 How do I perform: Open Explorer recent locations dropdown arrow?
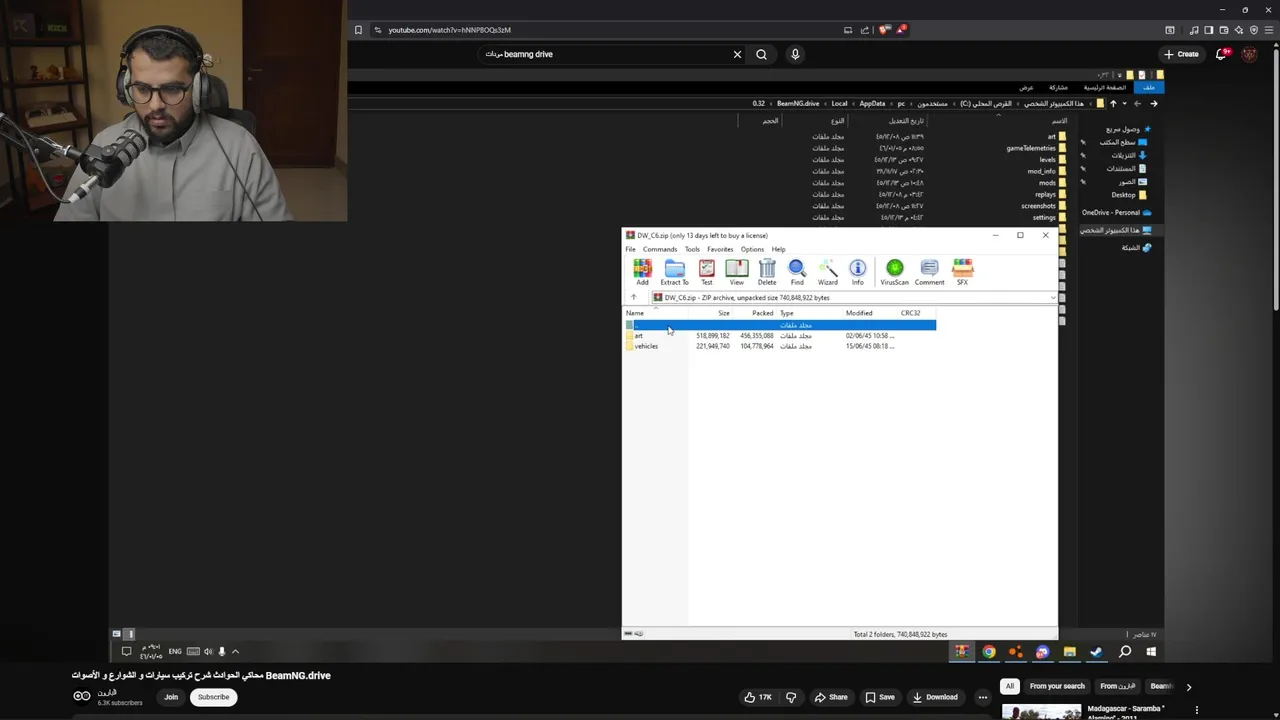(1124, 103)
